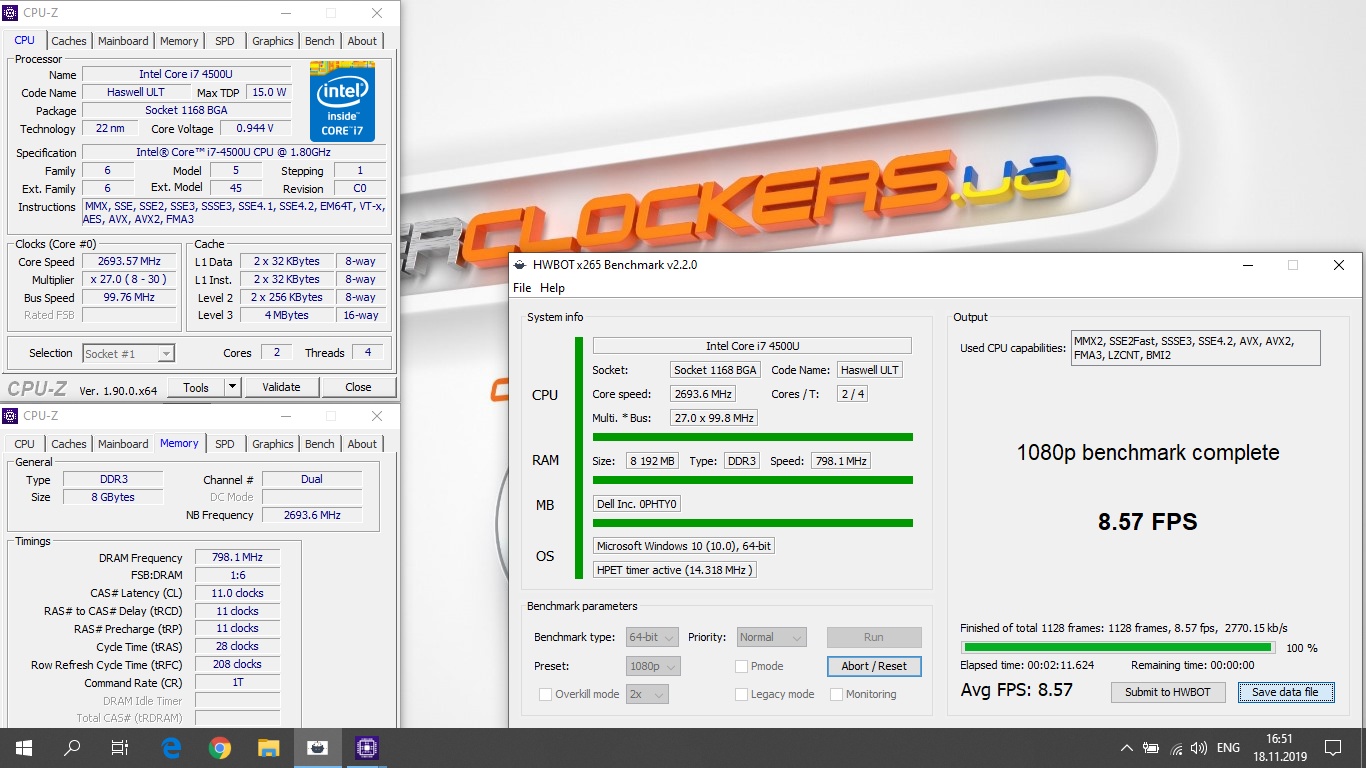
Task: Open Windows Search from taskbar
Action: click(x=72, y=747)
